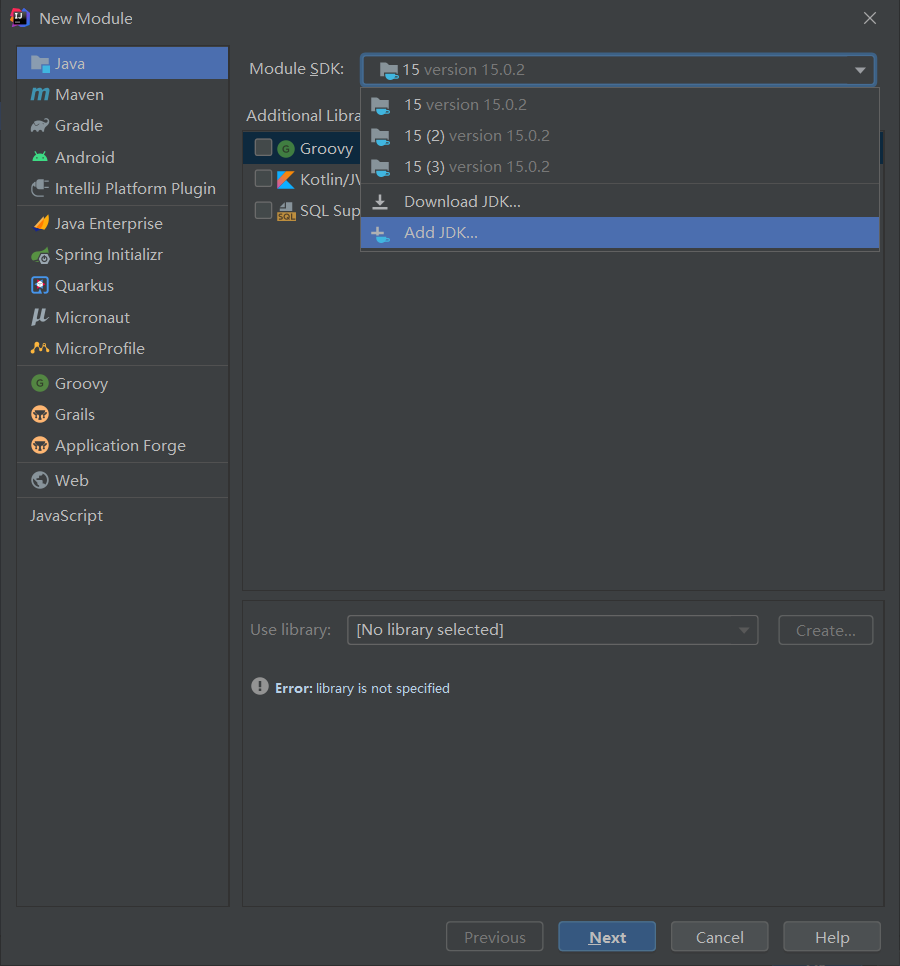Click the Java Enterprise icon
This screenshot has height=966, width=900.
point(41,223)
